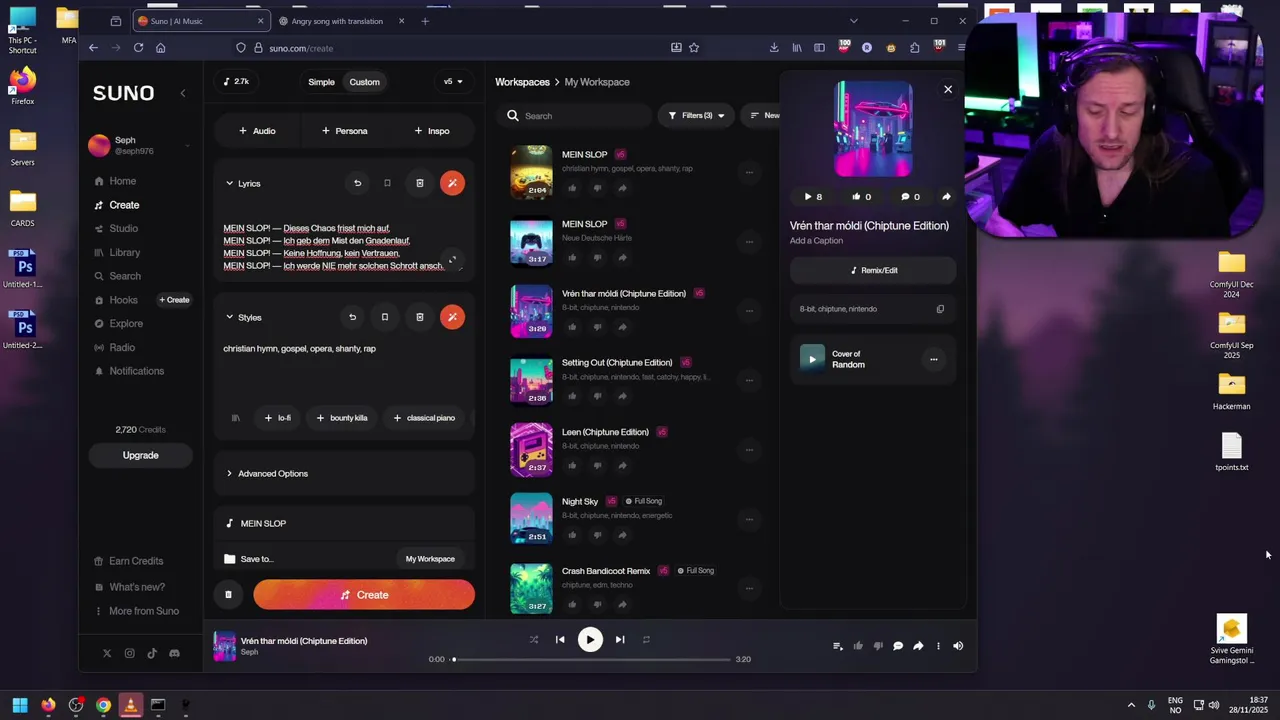Switch to the Angry song with translation tab
Screen dimensions: 1280x720
click(x=337, y=21)
